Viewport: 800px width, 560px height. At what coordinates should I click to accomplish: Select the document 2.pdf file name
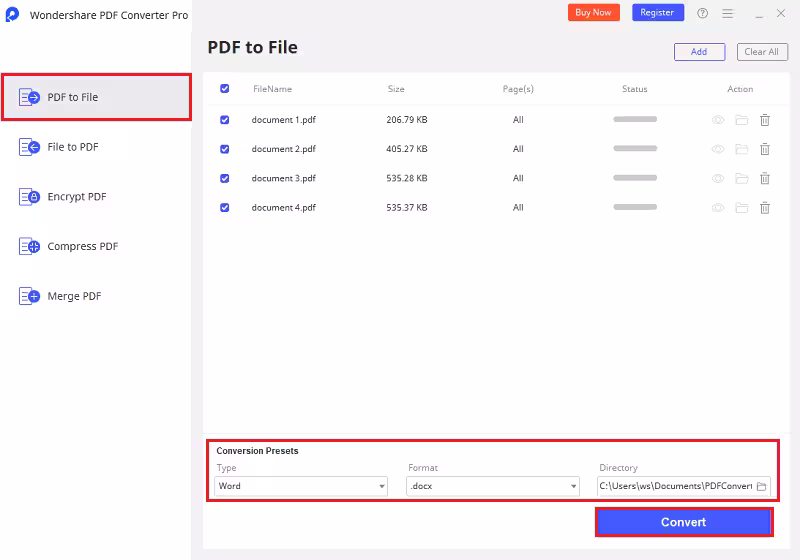point(284,149)
